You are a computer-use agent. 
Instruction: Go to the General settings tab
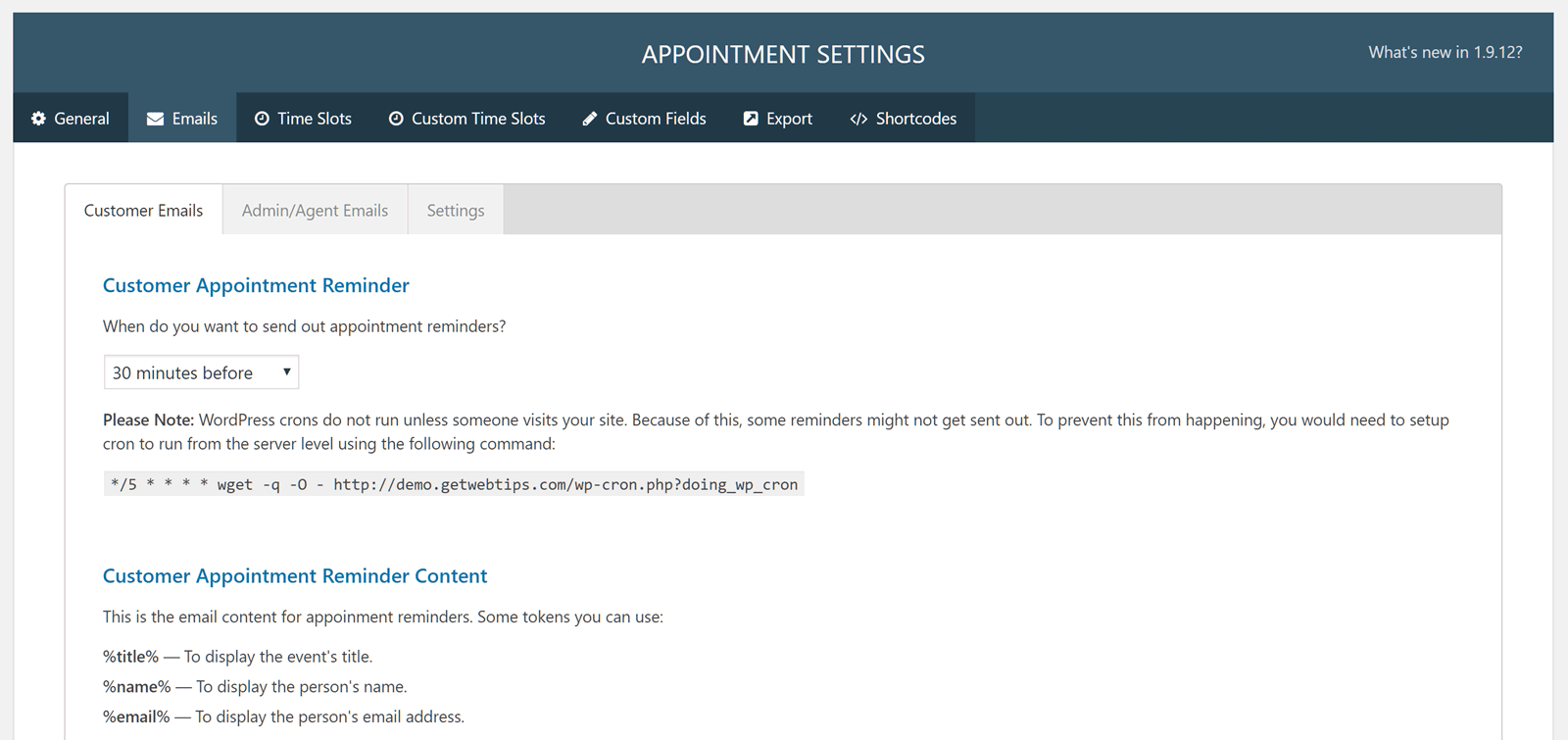click(81, 119)
